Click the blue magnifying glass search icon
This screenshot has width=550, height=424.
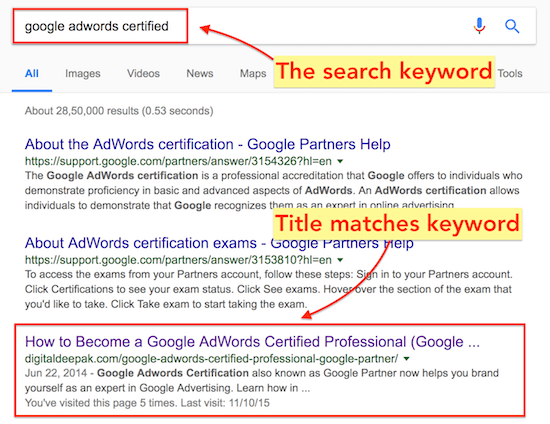512,26
